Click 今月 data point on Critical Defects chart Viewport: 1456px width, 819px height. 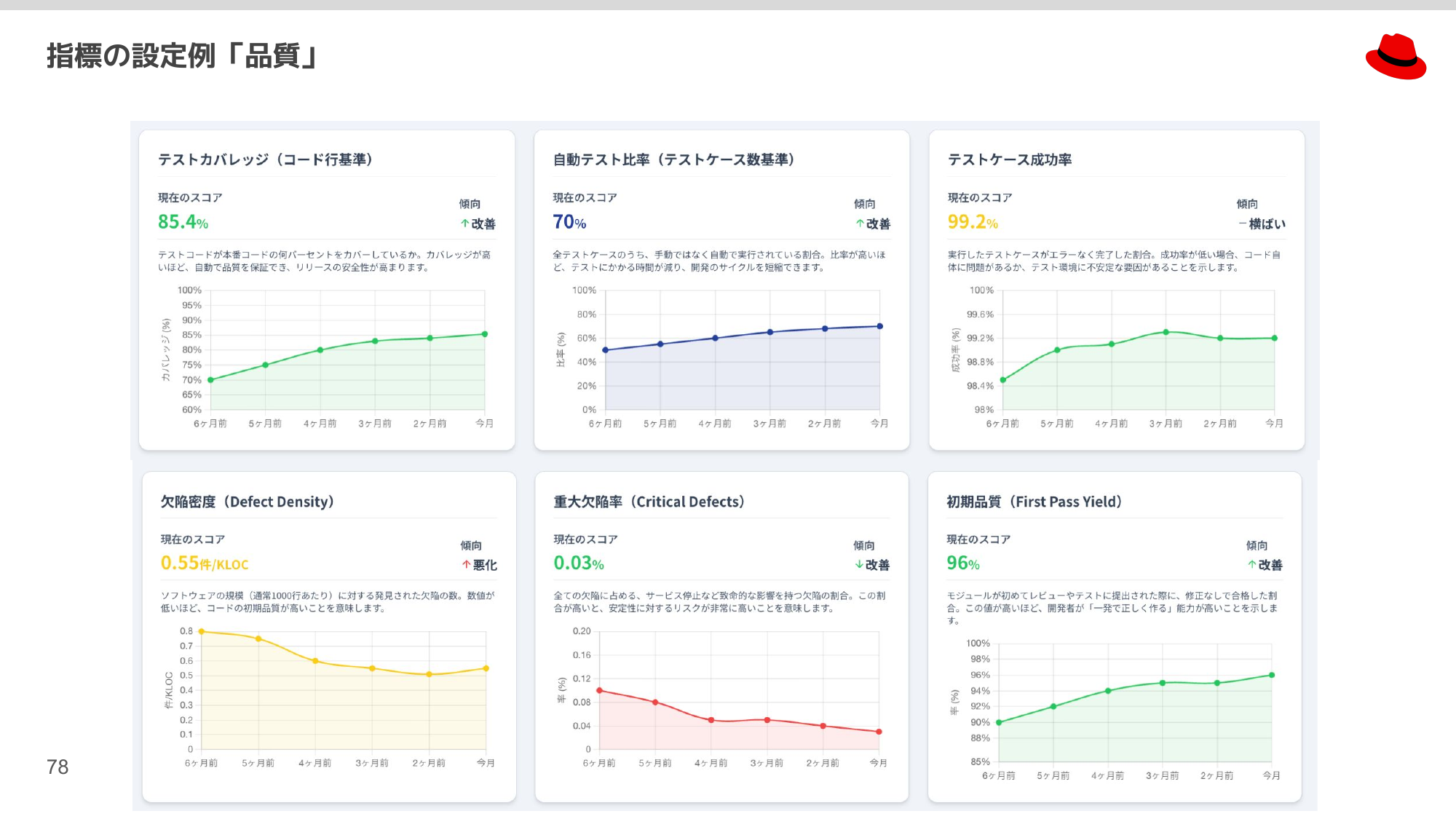[879, 732]
